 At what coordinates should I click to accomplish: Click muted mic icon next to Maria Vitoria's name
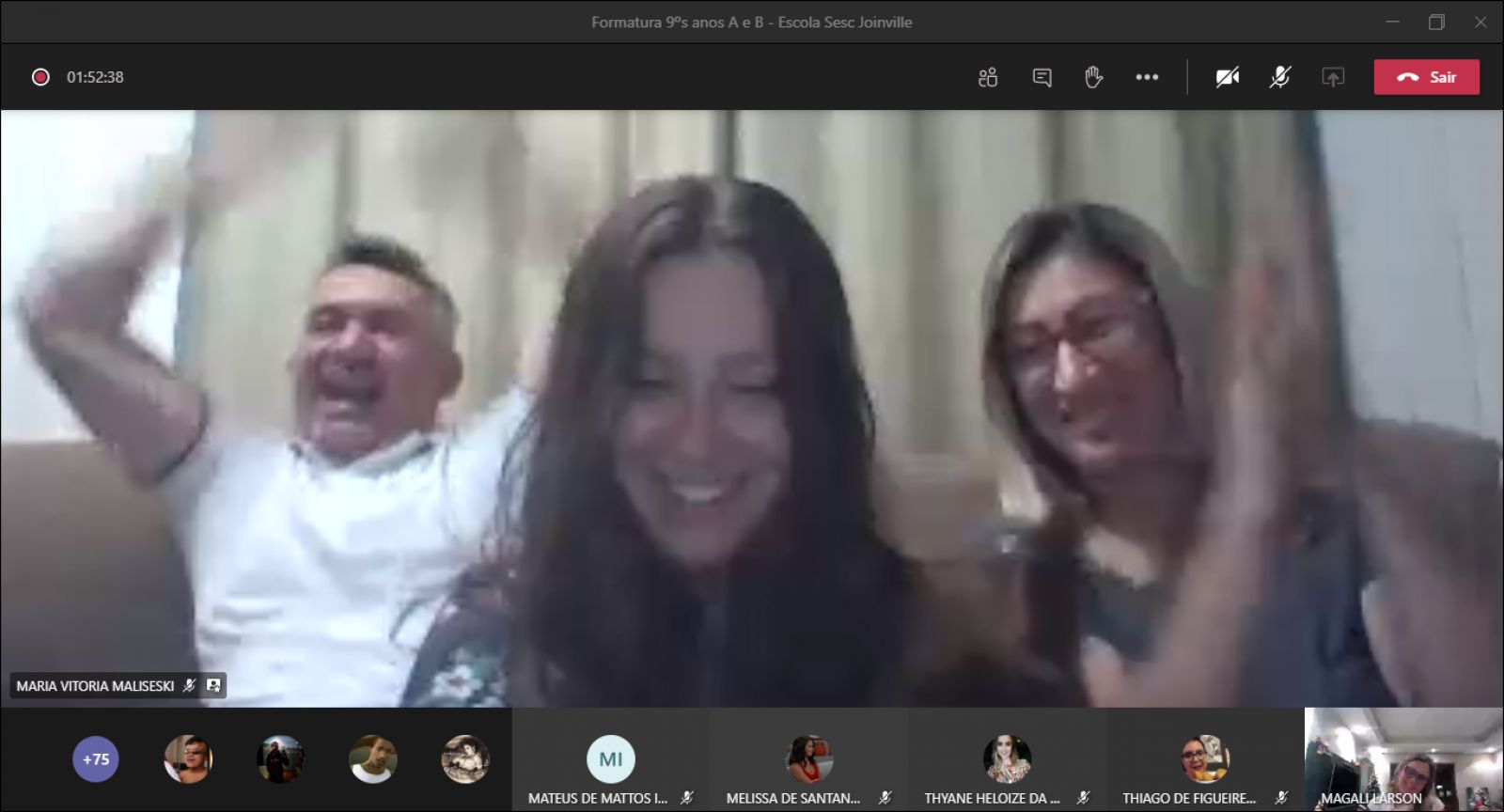[x=190, y=686]
